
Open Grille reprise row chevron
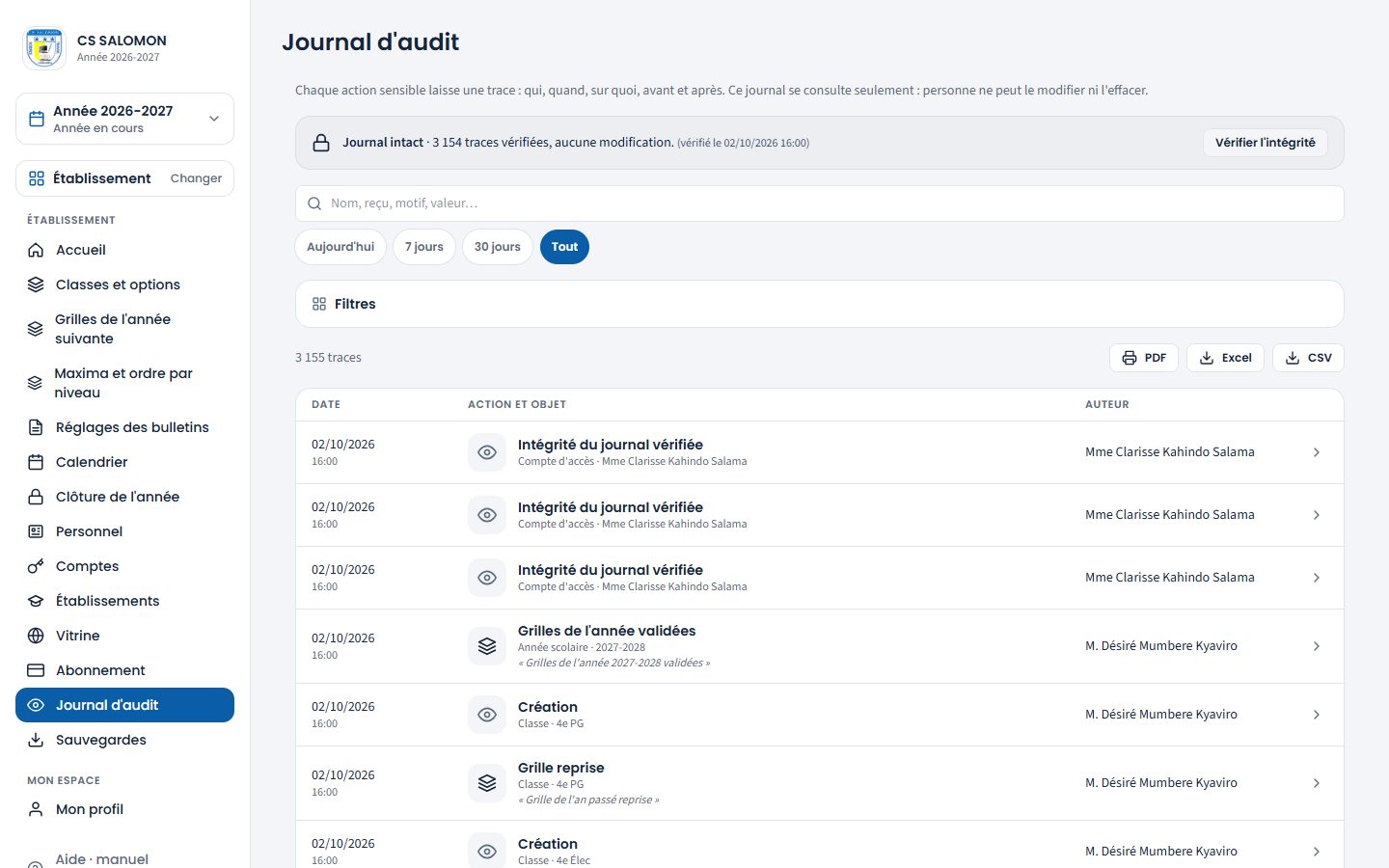(1317, 783)
